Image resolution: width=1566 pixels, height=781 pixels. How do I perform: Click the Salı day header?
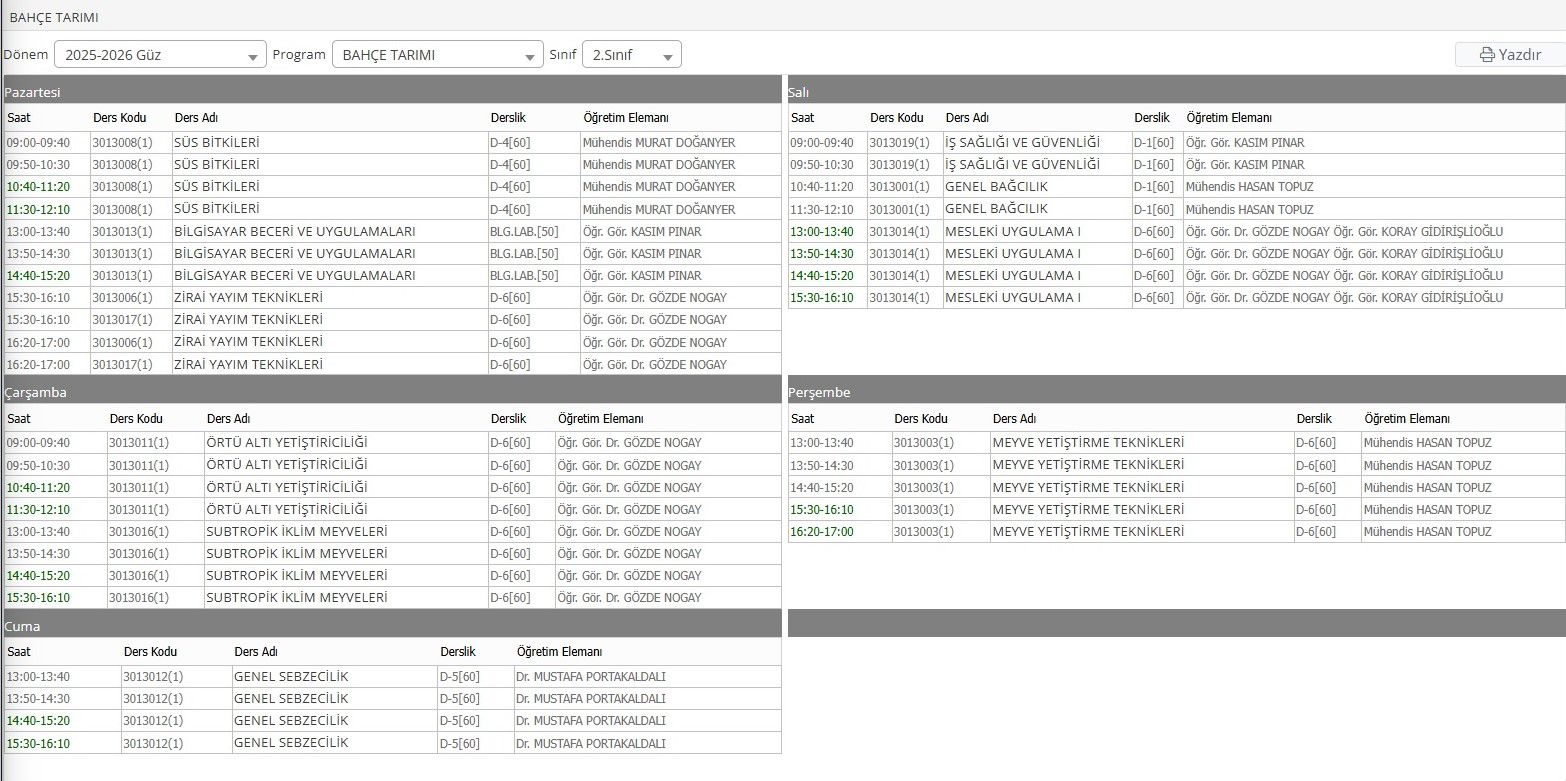point(1176,90)
